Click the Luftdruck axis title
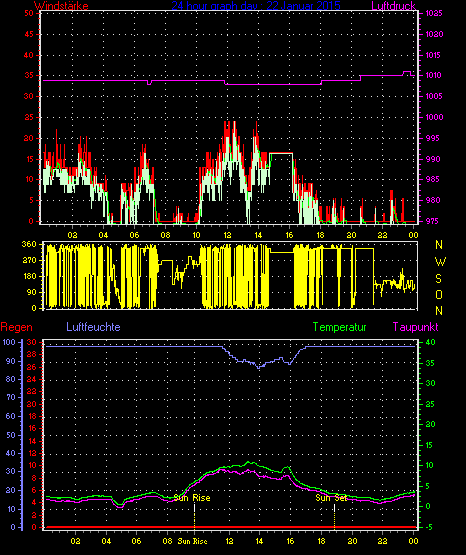This screenshot has width=466, height=555. 393,6
